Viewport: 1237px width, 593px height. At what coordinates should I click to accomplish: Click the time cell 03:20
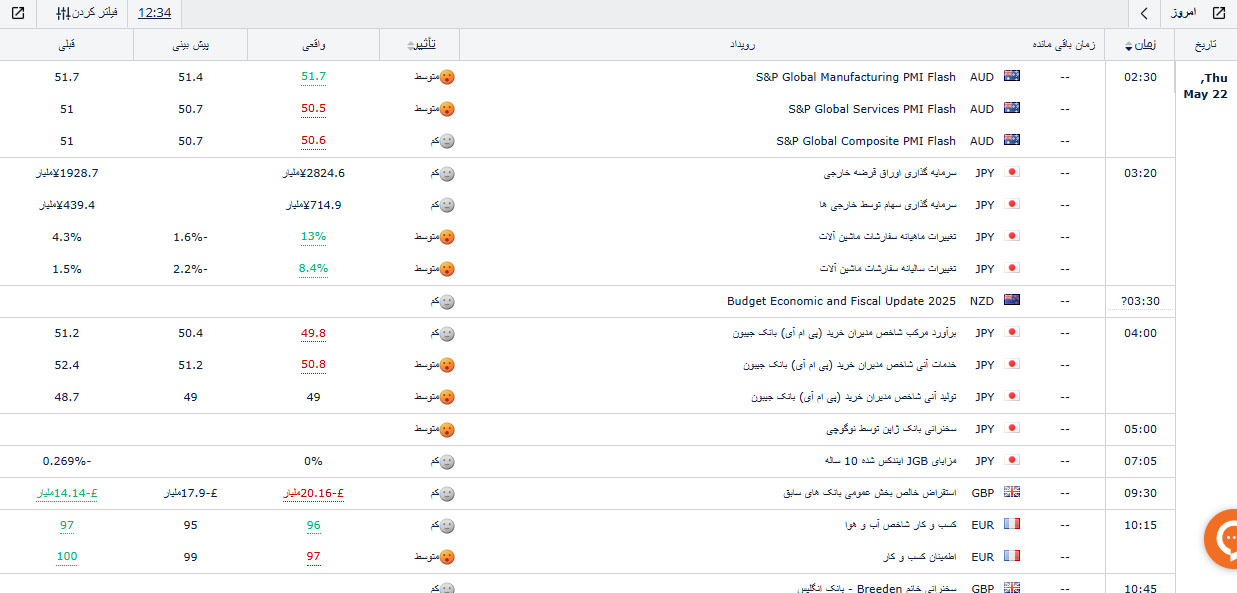pyautogui.click(x=1140, y=173)
